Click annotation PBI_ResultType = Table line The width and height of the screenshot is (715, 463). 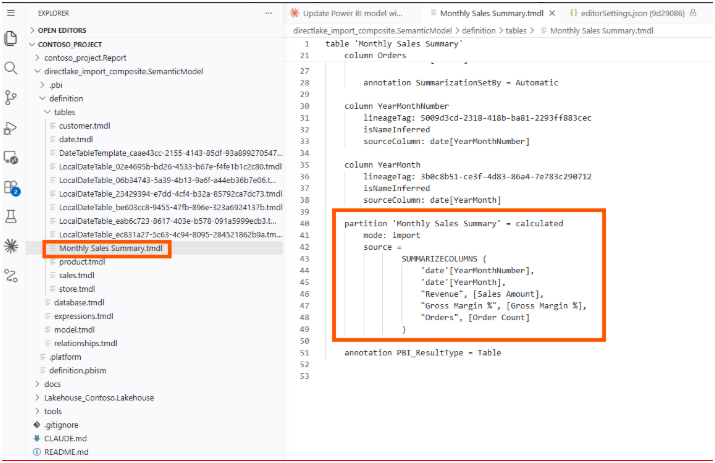pyautogui.click(x=423, y=353)
